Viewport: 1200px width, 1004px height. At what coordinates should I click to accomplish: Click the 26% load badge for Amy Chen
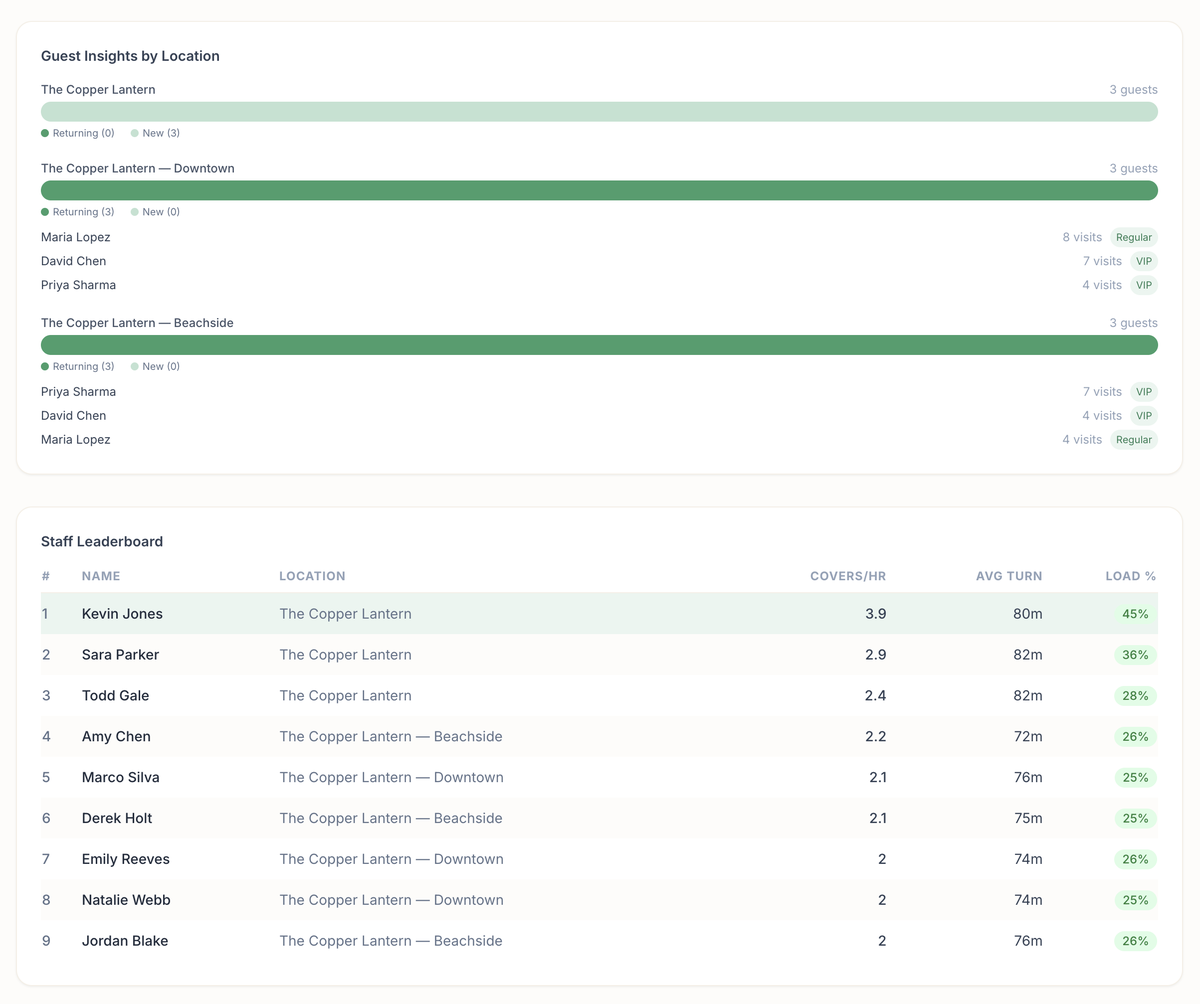click(1135, 737)
